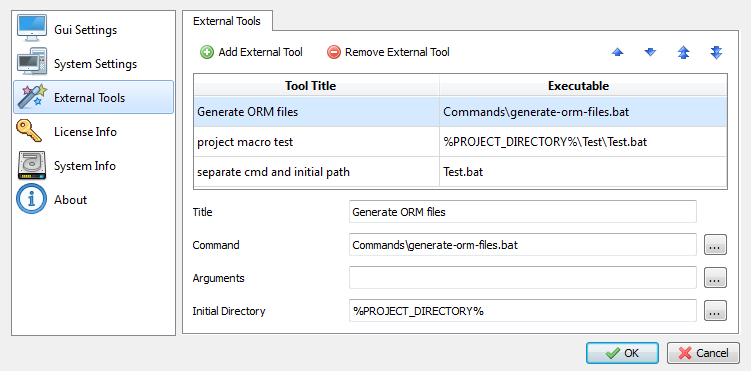The height and width of the screenshot is (371, 751).
Task: Browse for Initial Directory
Action: [715, 311]
